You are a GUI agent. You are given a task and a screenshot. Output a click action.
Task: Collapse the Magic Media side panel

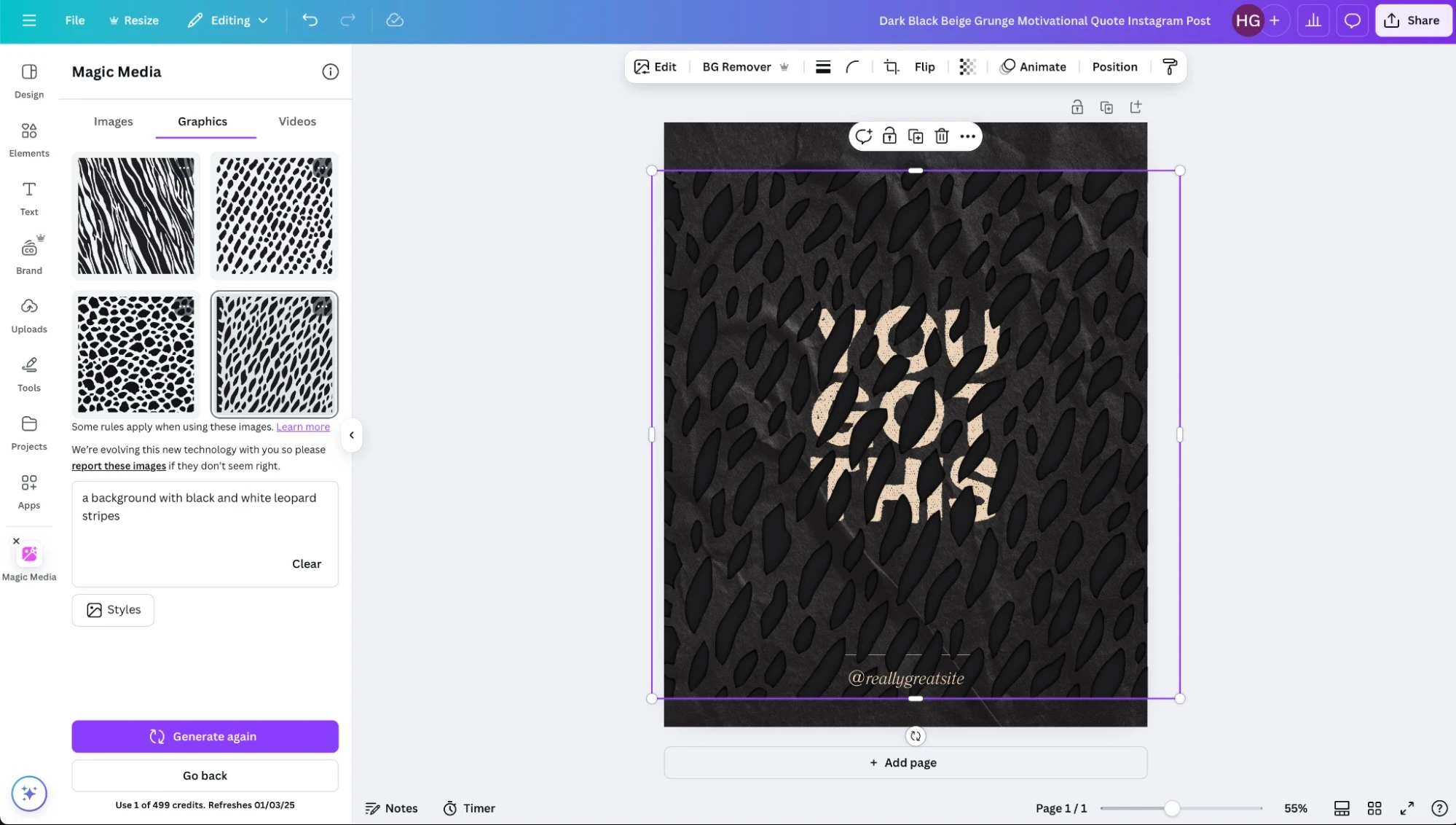tap(352, 435)
